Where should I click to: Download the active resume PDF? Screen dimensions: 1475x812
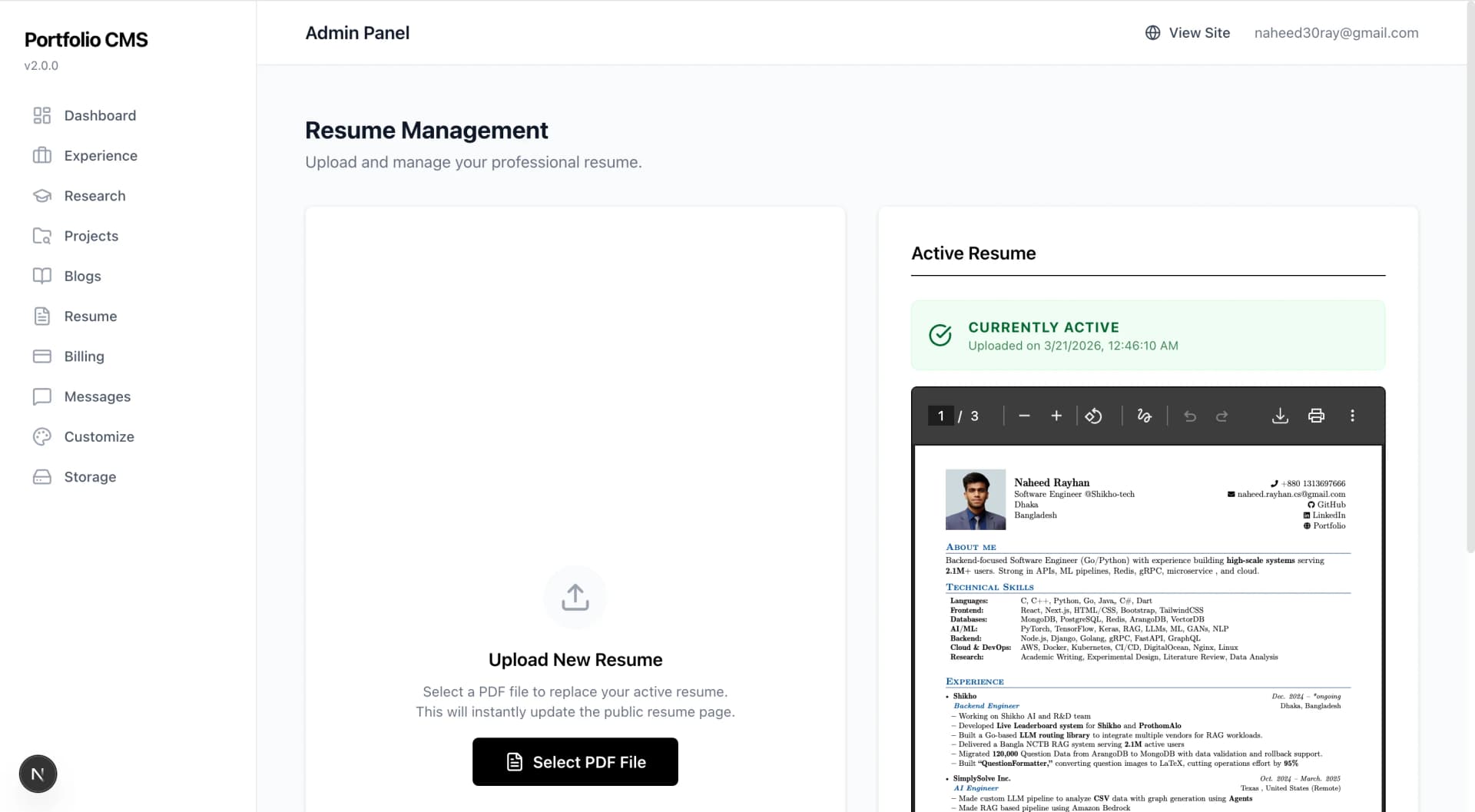point(1280,416)
